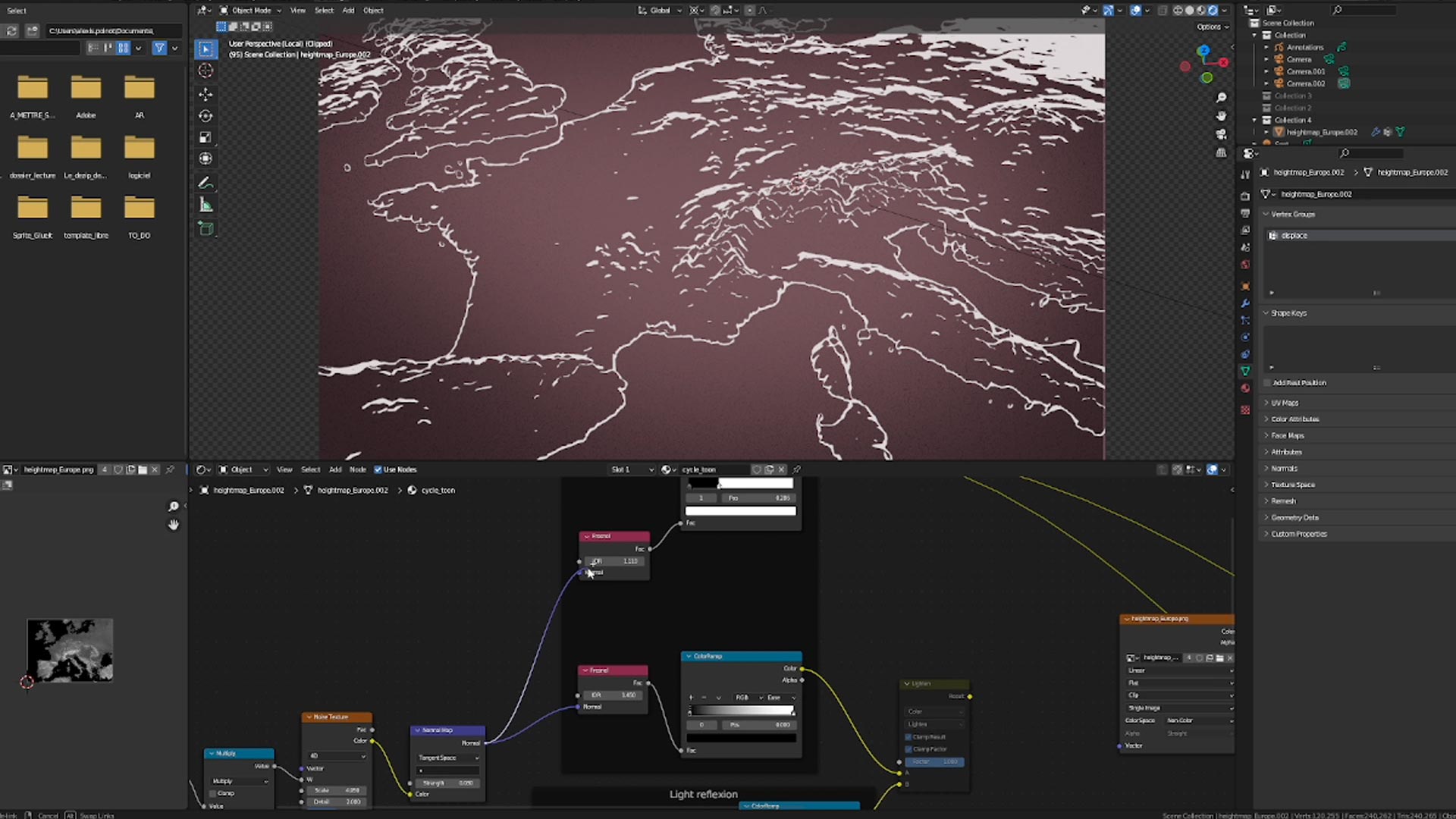The height and width of the screenshot is (819, 1456).
Task: Click the file browser filter funnel icon
Action: coord(159,48)
